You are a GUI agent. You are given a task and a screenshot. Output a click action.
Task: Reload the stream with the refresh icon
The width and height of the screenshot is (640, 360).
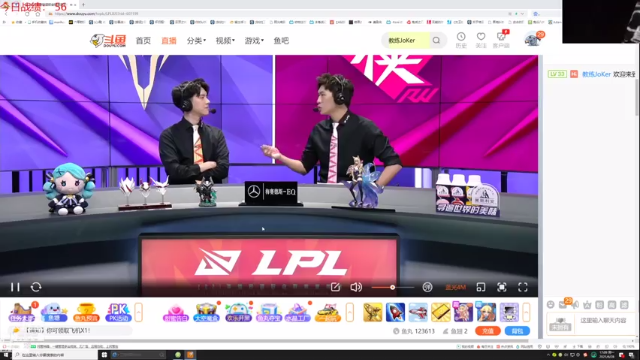(36, 287)
